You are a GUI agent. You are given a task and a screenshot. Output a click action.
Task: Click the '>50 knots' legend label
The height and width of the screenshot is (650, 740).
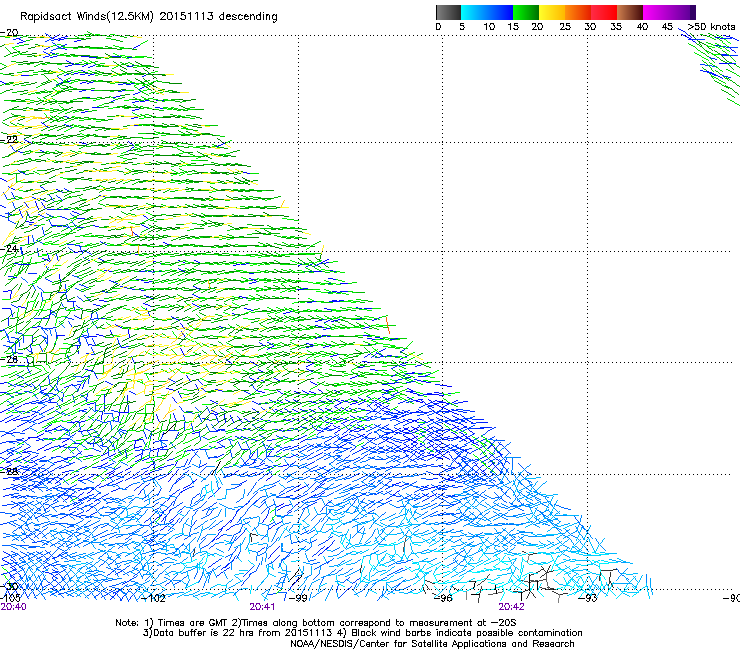pyautogui.click(x=712, y=27)
